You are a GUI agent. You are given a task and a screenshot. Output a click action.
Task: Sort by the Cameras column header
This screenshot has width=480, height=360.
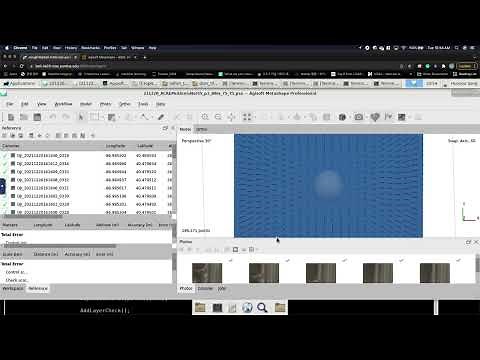pyautogui.click(x=11, y=146)
